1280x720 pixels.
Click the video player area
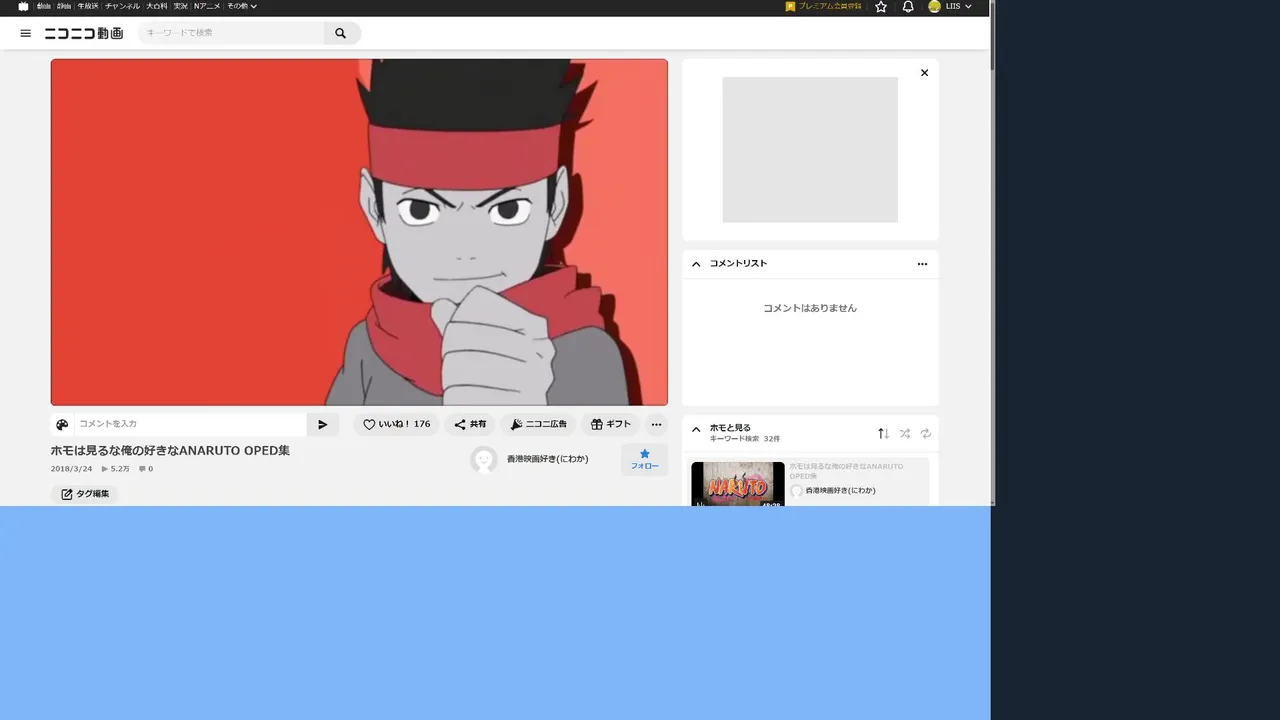(x=359, y=232)
